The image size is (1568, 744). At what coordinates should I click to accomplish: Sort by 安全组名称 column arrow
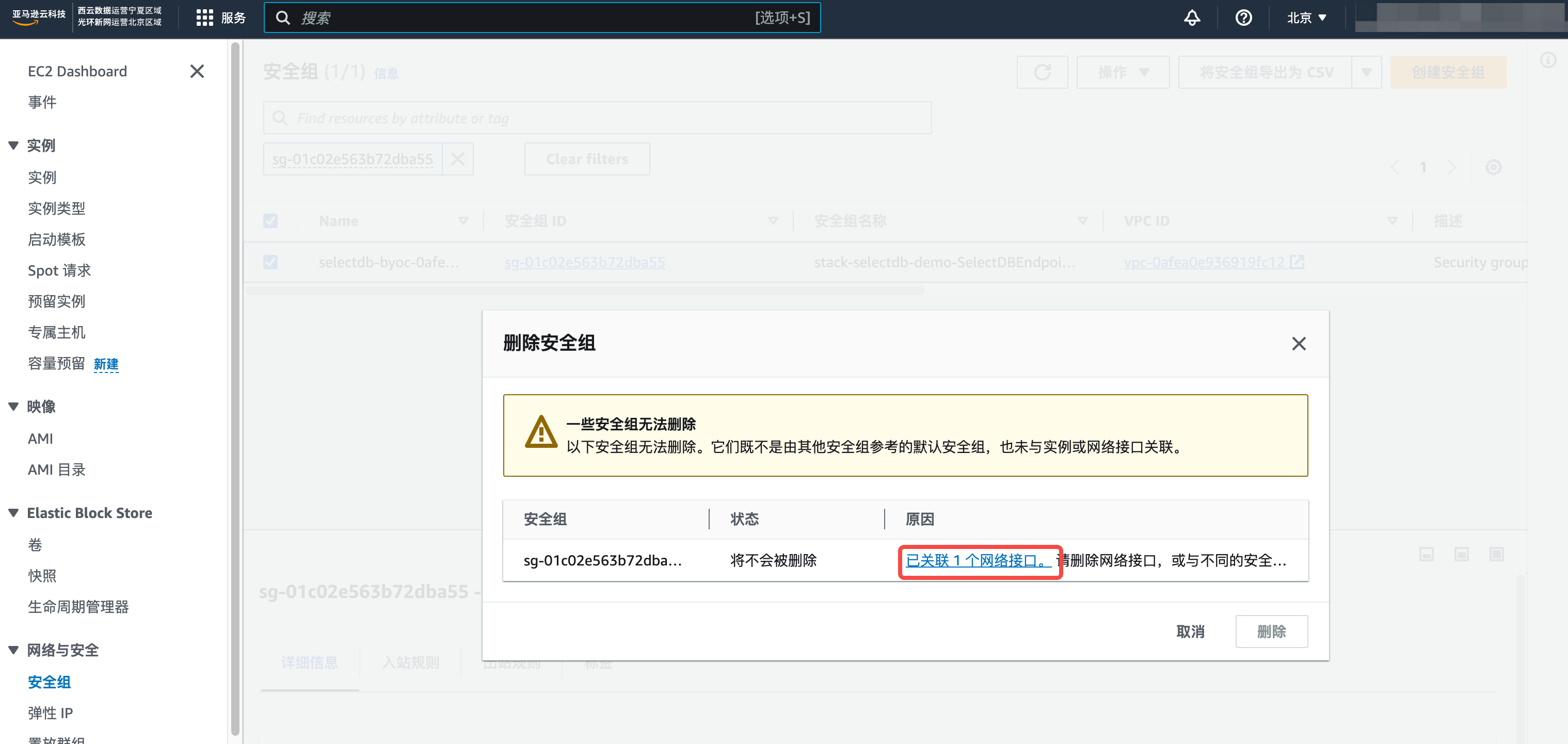coord(1083,221)
